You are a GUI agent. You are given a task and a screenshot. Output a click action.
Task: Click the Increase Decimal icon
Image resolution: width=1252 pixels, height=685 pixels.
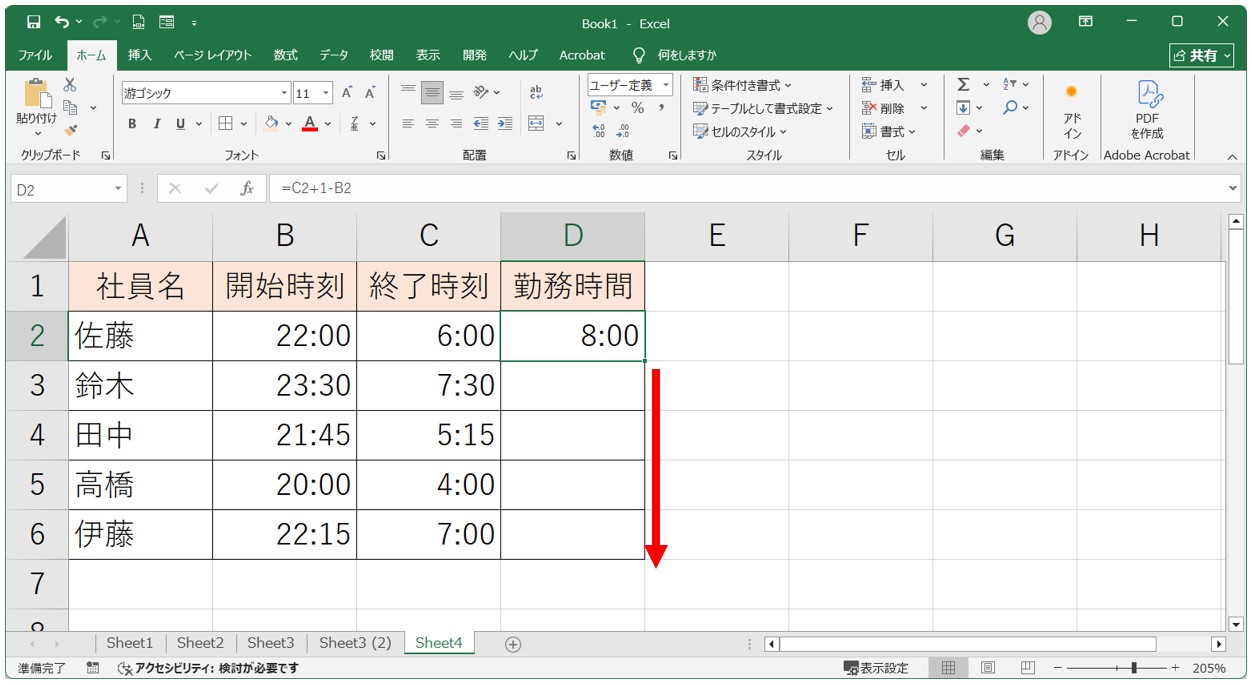(x=599, y=131)
